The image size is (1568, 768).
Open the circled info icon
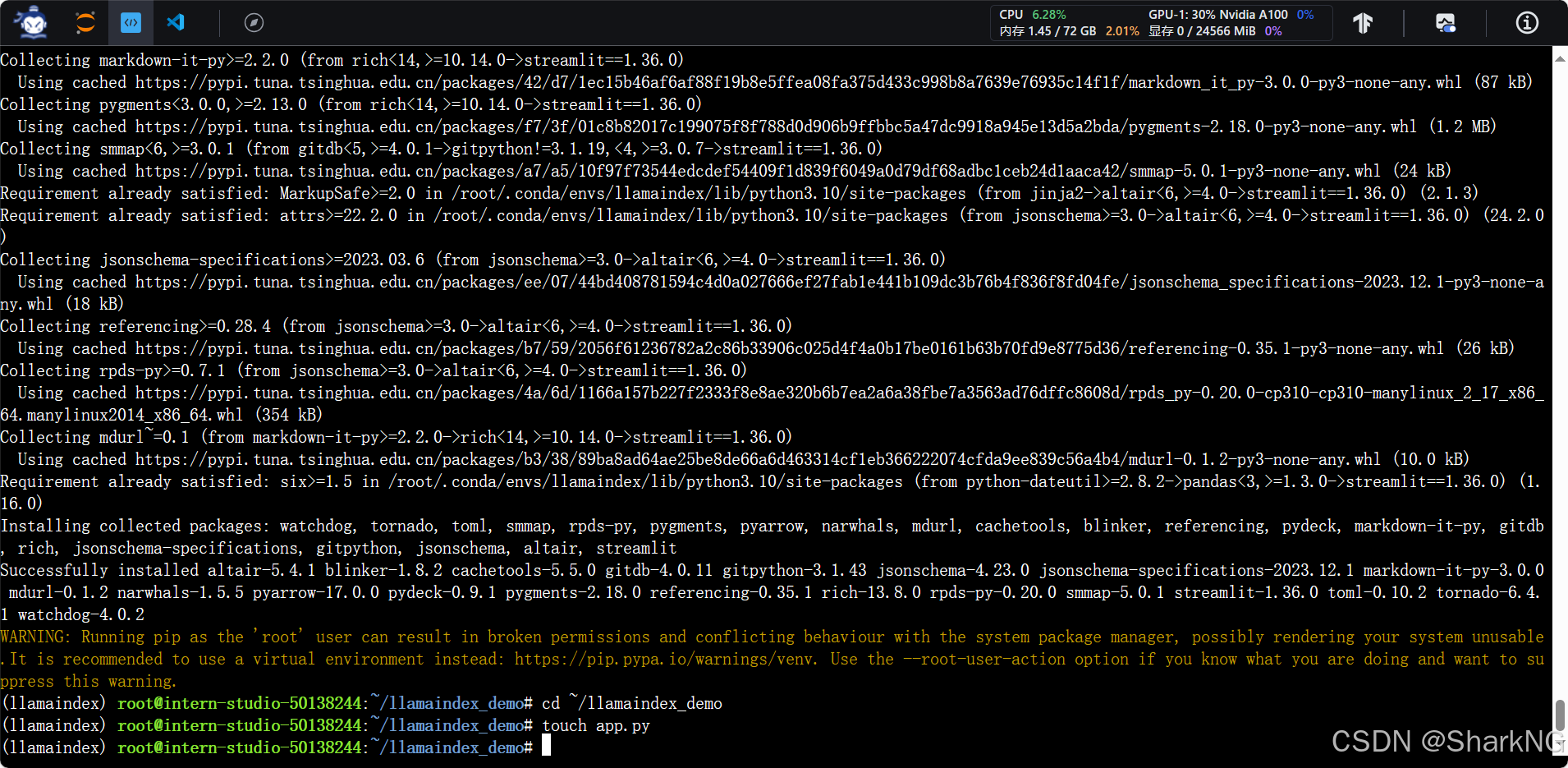[x=1526, y=23]
